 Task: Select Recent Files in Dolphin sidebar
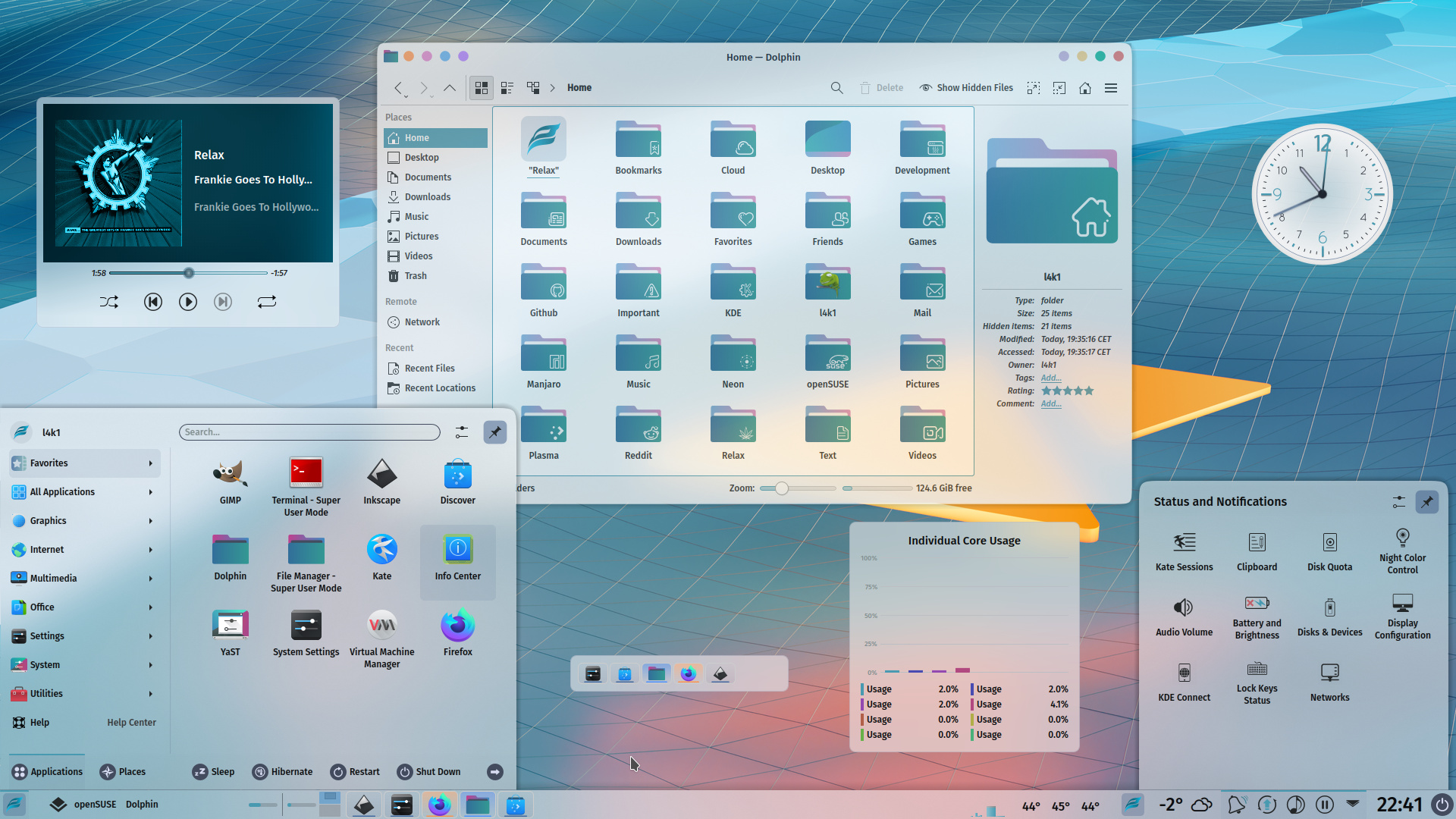(435, 369)
